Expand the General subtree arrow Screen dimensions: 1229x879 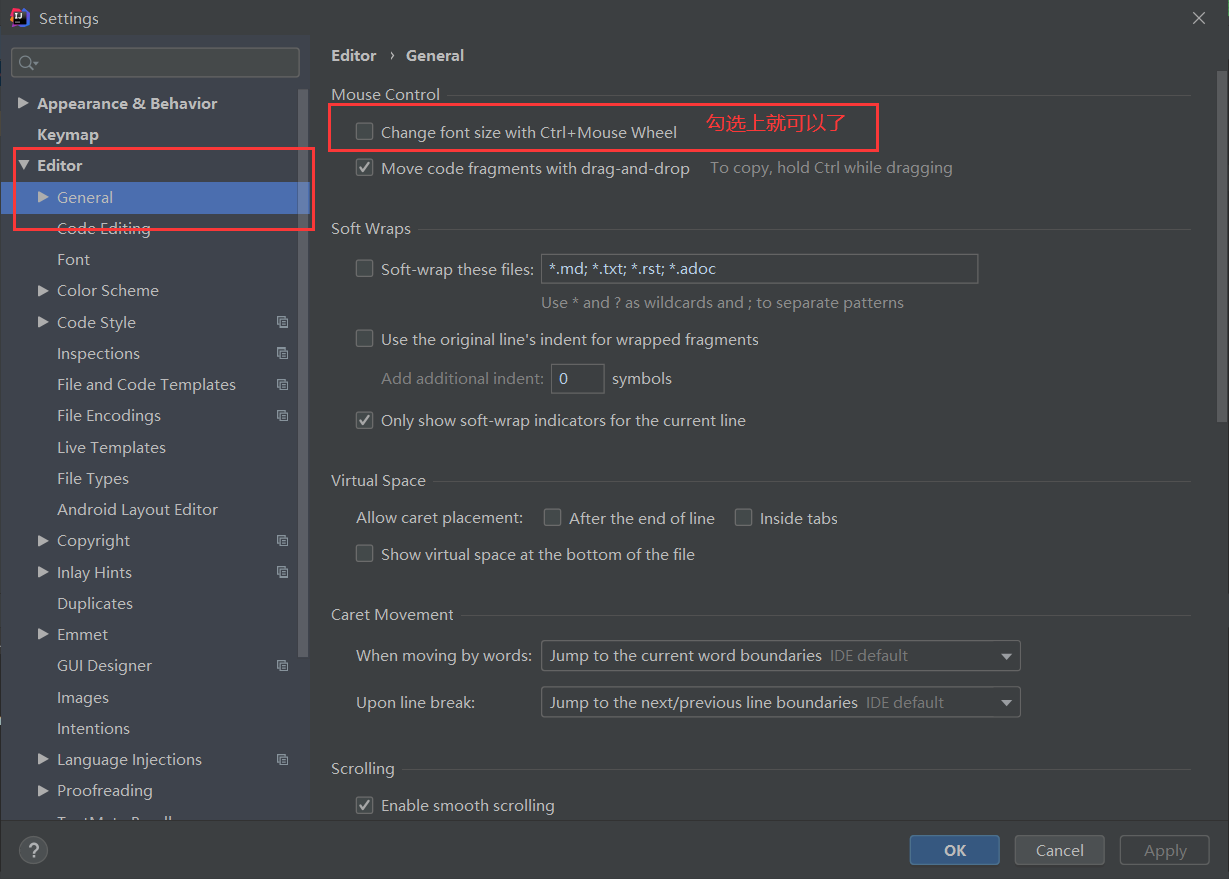tap(43, 197)
